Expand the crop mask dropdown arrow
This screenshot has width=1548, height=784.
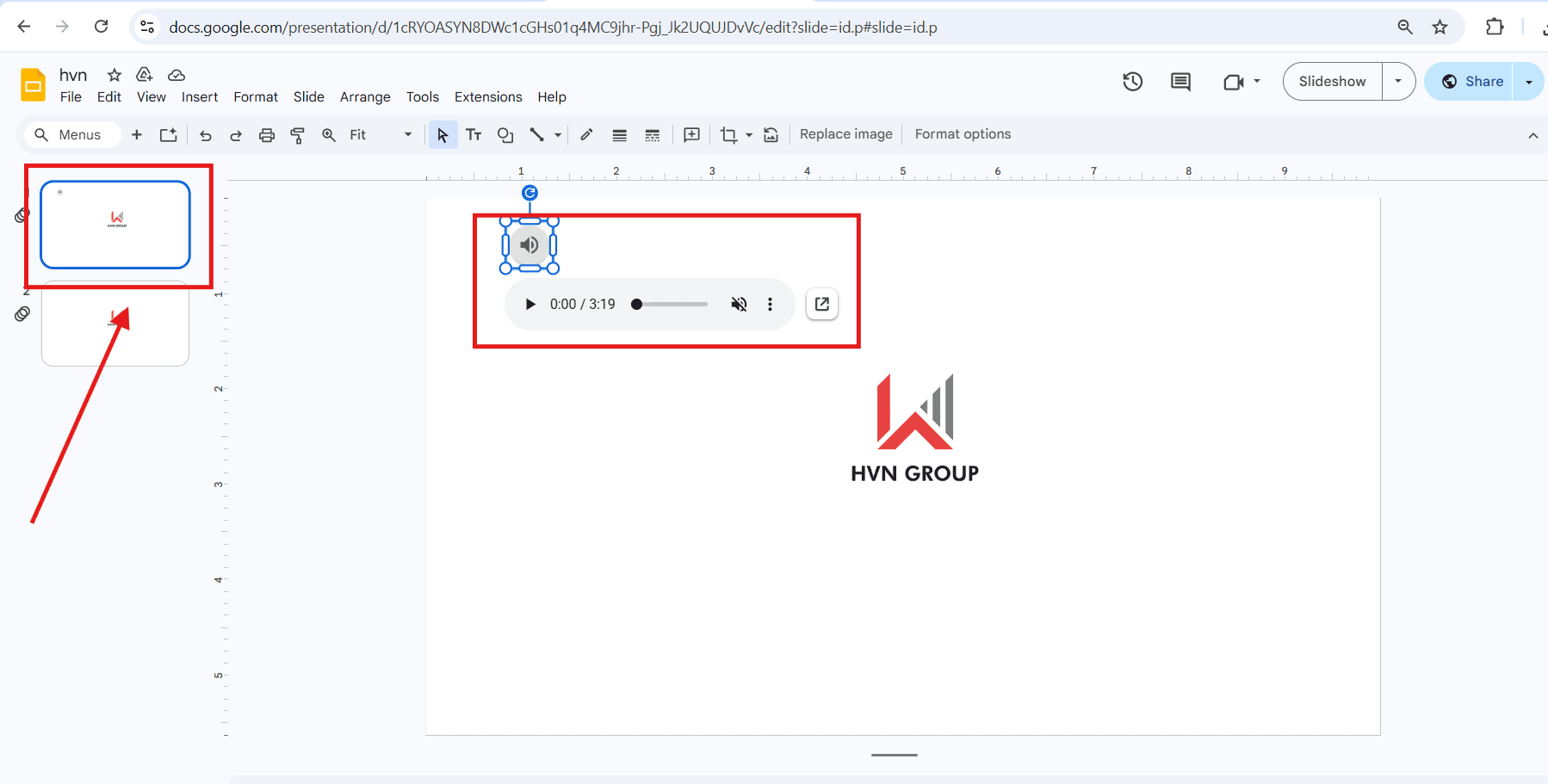749,135
